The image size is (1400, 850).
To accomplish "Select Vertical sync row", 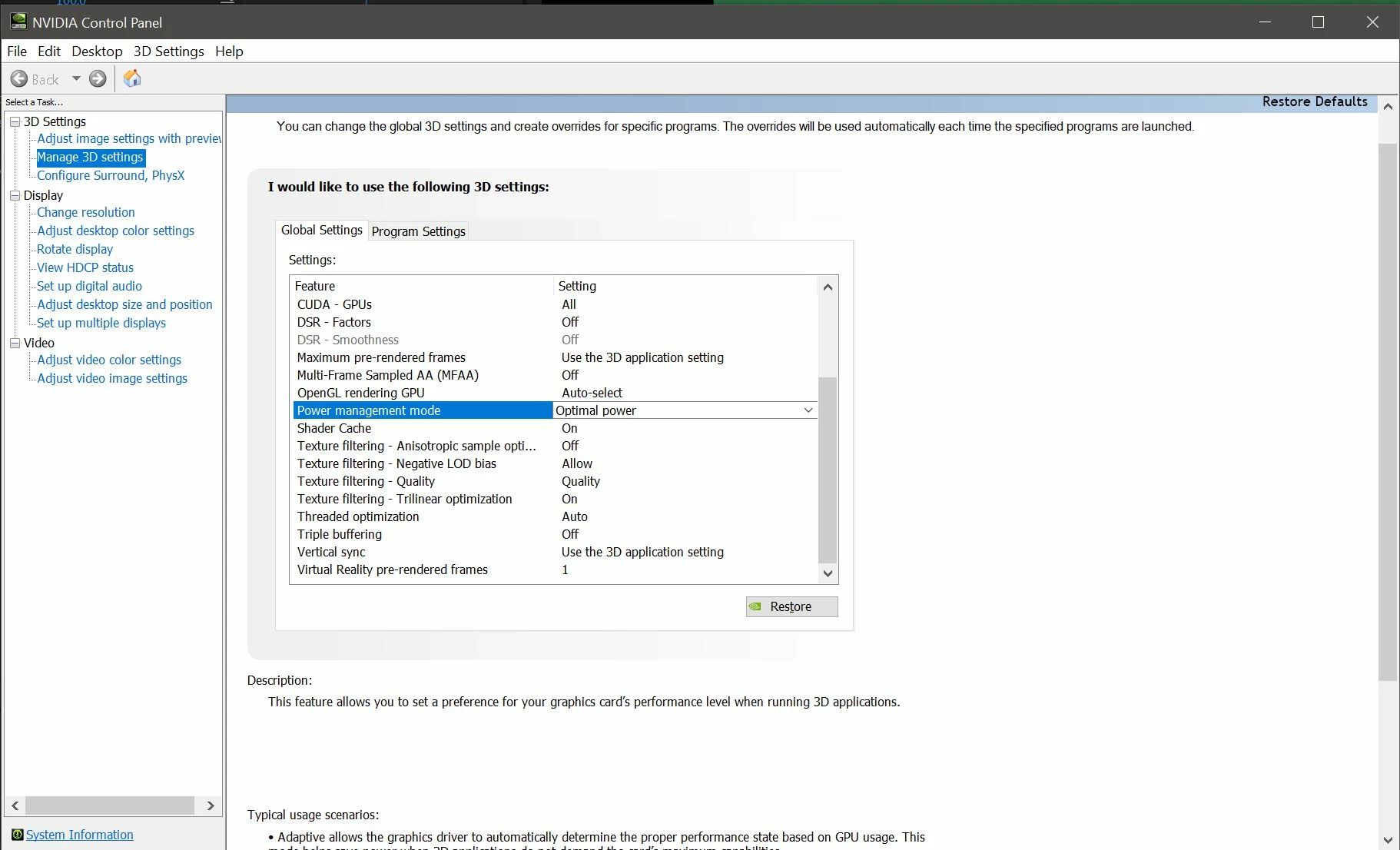I will coord(553,552).
